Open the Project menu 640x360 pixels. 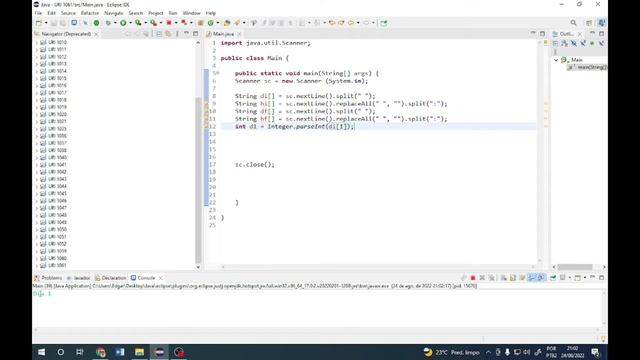156,13
